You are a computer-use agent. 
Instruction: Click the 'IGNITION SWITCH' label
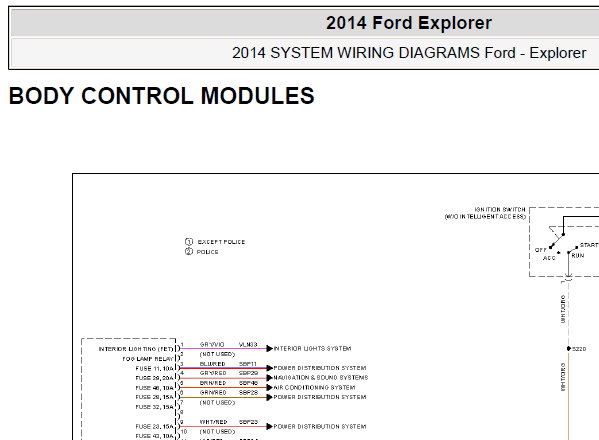coord(500,210)
